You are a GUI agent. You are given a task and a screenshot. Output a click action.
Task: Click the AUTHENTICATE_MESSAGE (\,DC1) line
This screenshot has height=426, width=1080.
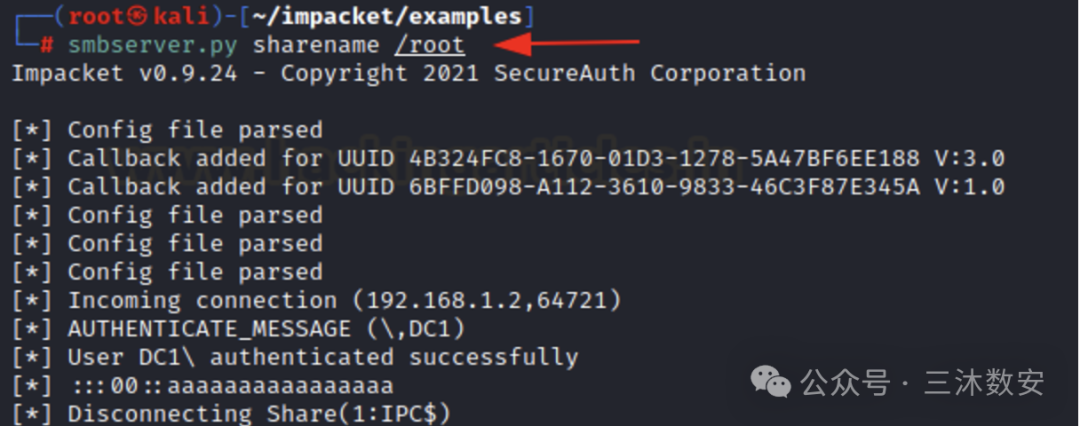[239, 329]
